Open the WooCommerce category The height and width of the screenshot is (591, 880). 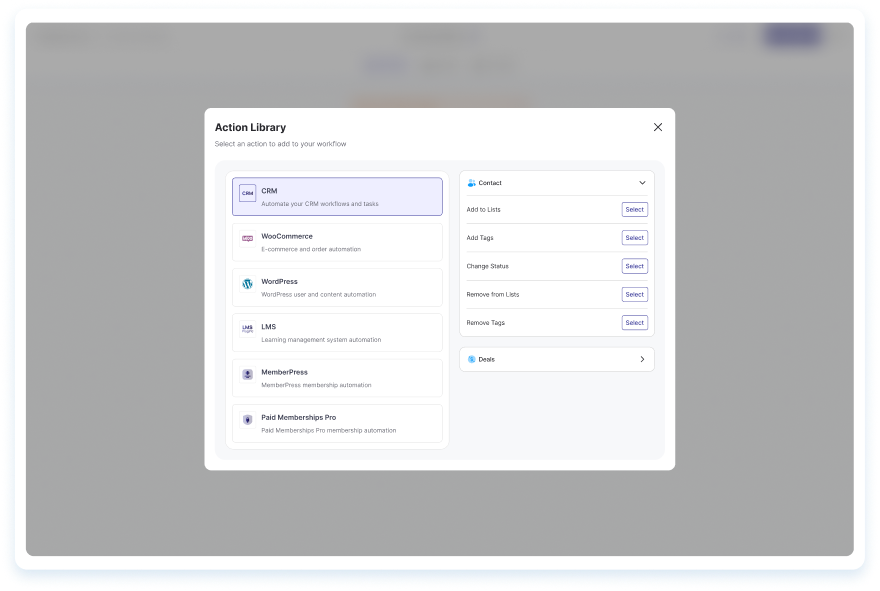click(337, 242)
